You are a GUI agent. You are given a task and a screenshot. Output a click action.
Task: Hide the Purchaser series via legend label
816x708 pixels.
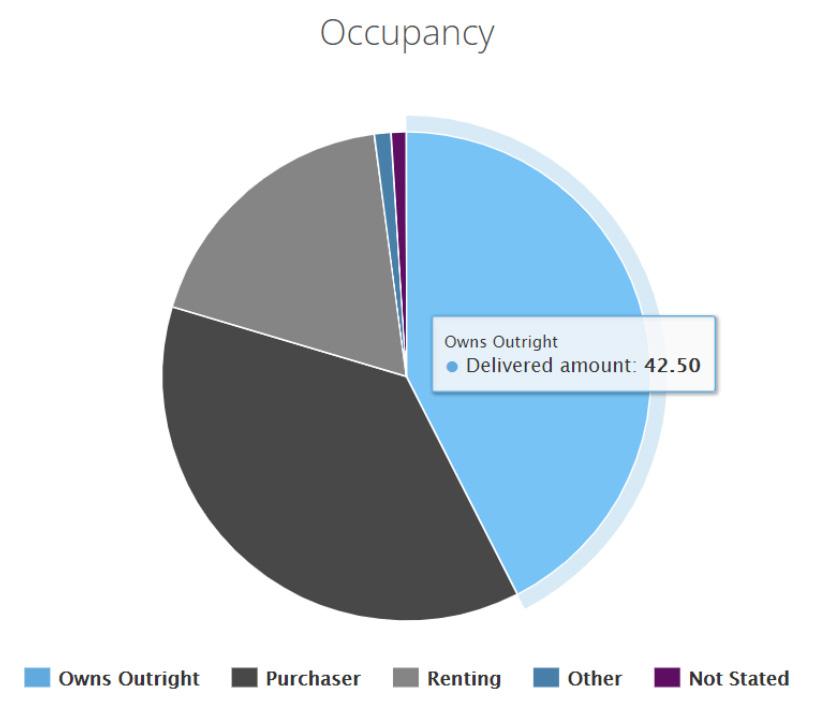click(x=313, y=678)
